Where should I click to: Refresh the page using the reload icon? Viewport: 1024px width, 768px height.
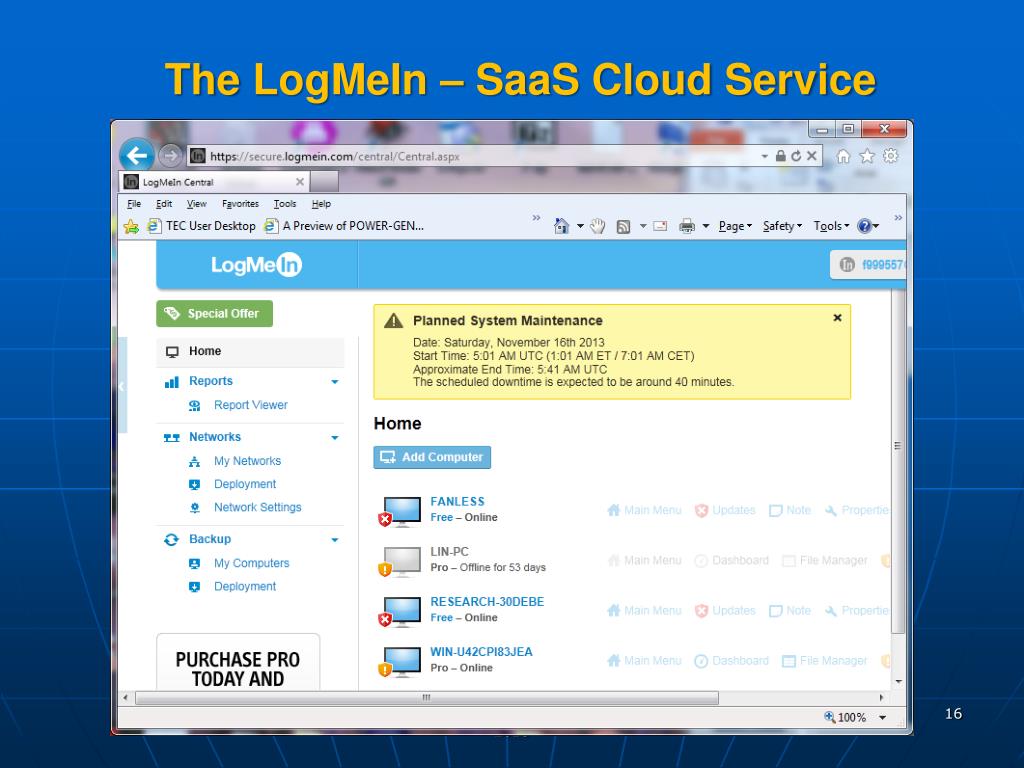coord(795,156)
